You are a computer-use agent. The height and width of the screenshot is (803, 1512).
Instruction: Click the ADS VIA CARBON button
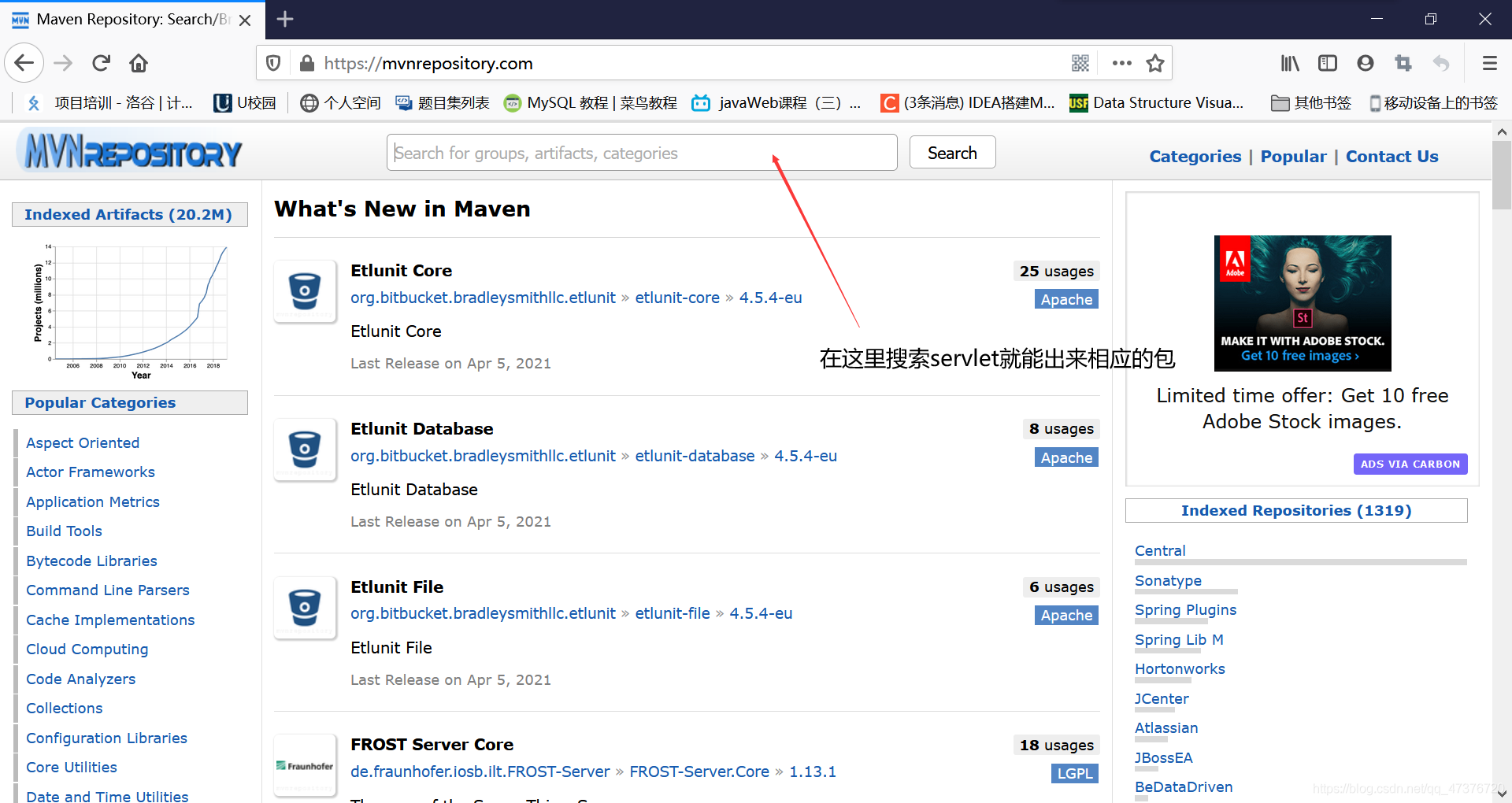[1410, 464]
